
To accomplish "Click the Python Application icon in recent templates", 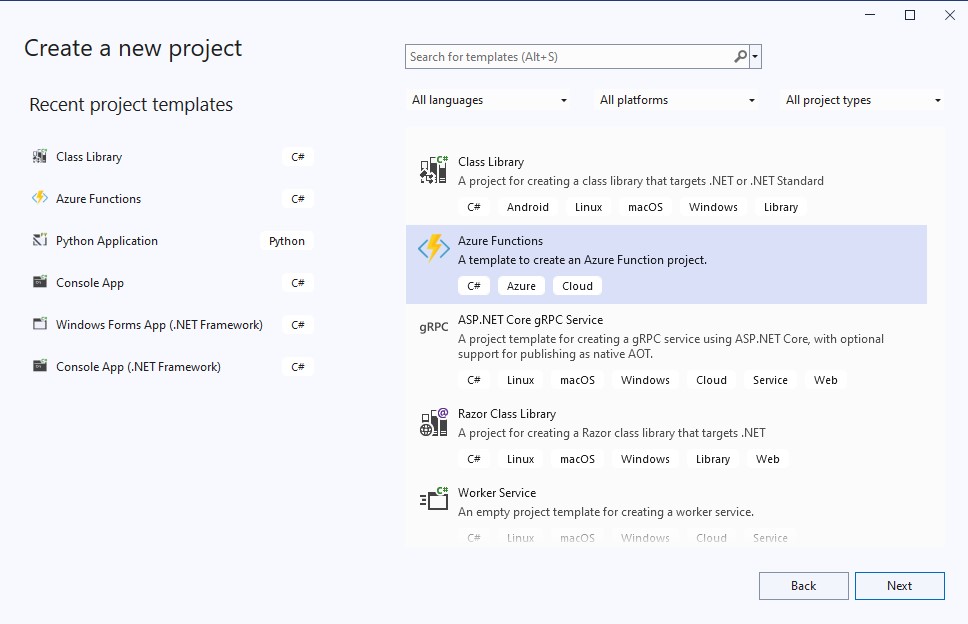I will click(x=40, y=240).
